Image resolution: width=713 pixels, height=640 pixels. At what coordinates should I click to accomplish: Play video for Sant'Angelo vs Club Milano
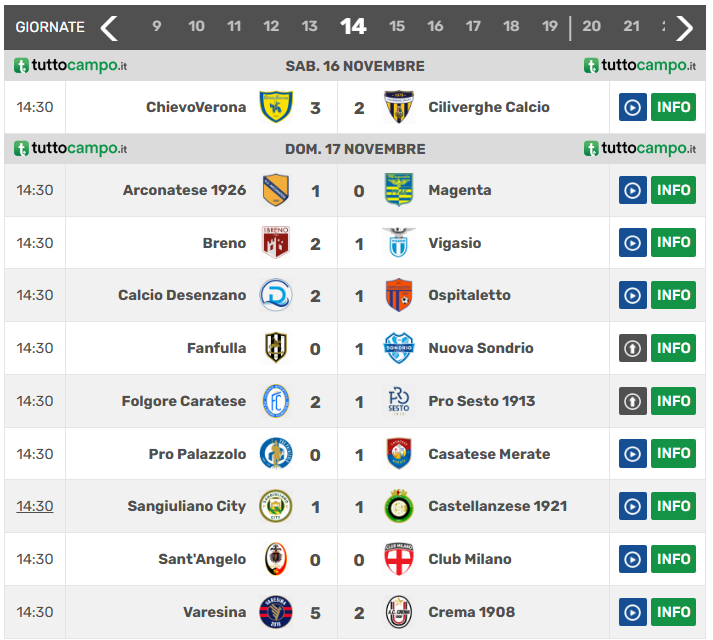pos(632,559)
